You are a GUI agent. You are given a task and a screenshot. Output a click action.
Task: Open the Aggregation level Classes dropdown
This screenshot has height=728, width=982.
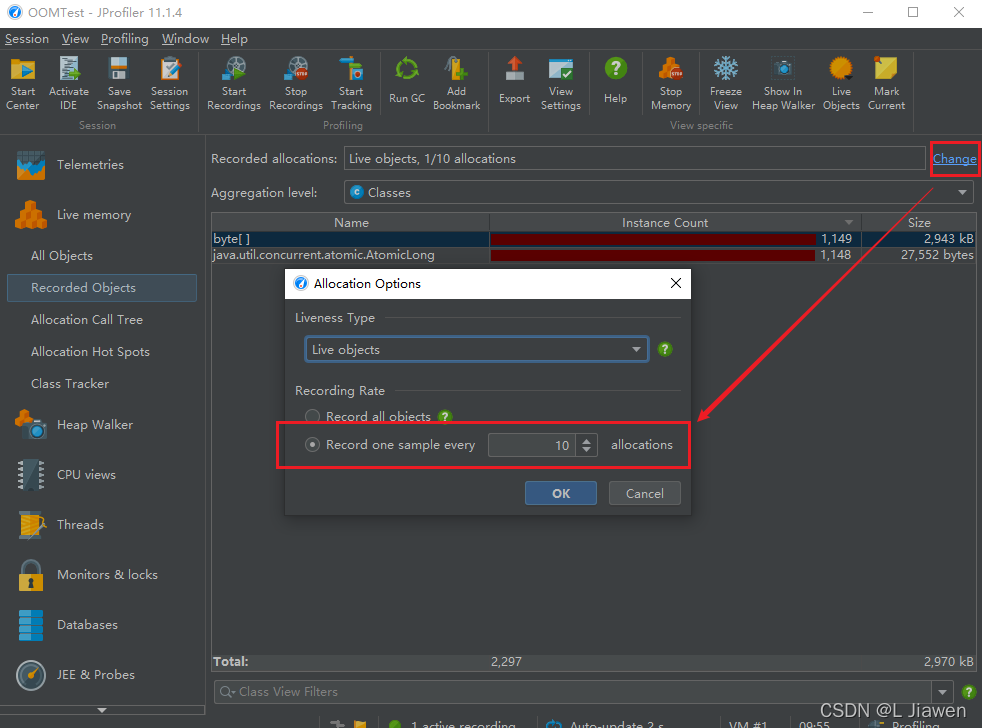[x=658, y=192]
